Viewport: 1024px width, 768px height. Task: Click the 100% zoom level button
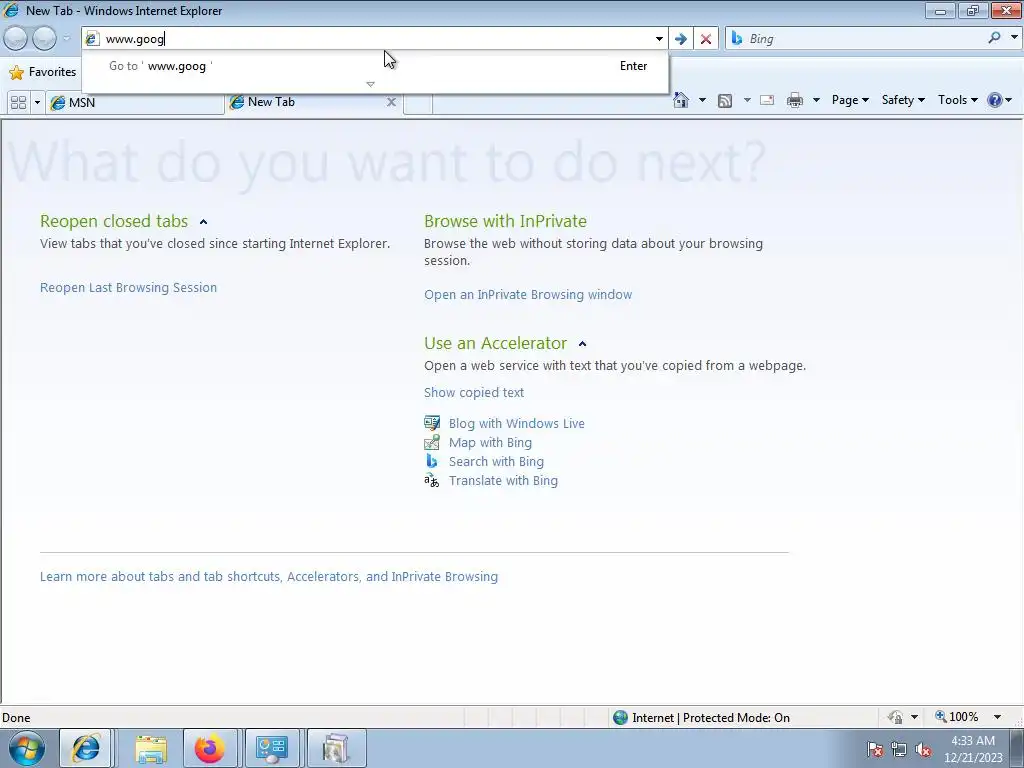pyautogui.click(x=957, y=717)
